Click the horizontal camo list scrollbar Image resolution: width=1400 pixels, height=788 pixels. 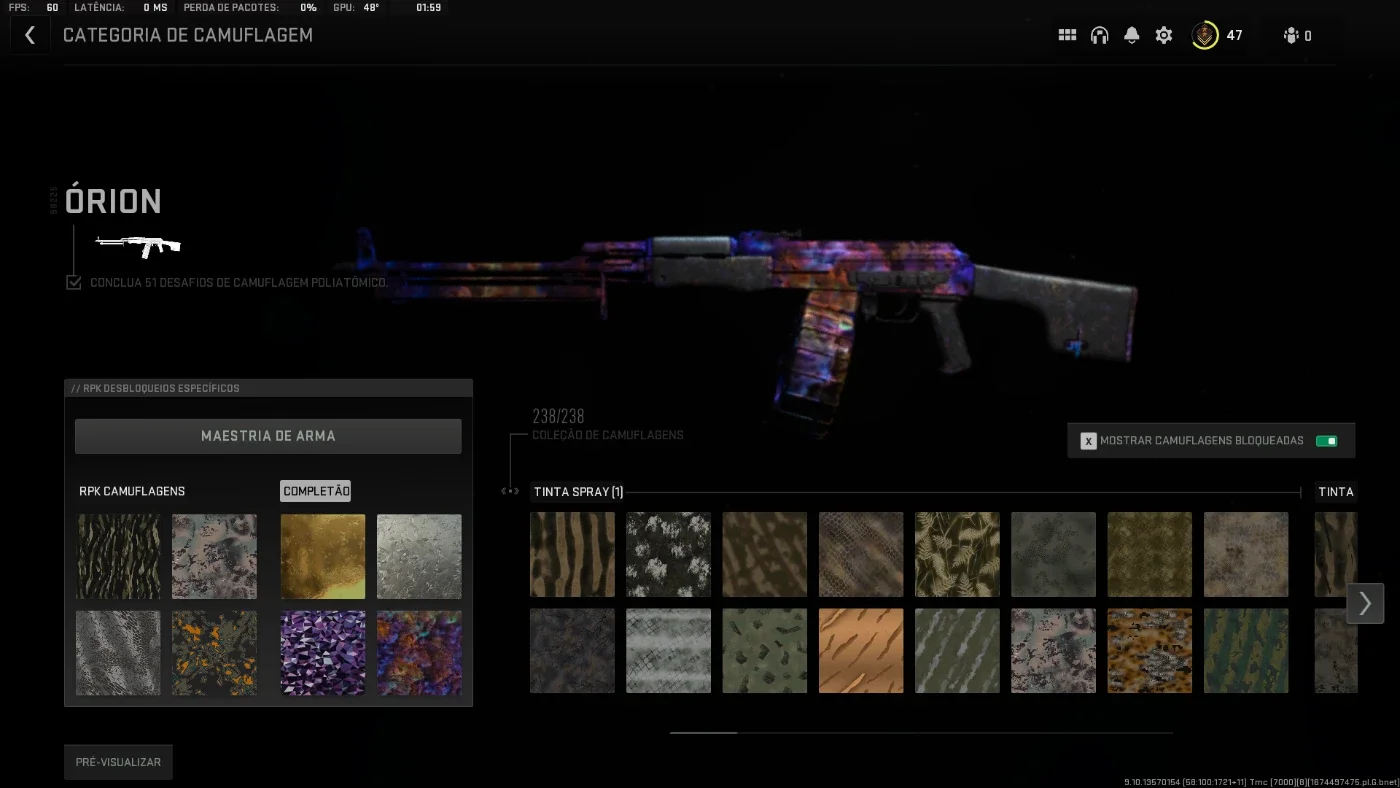coord(921,733)
